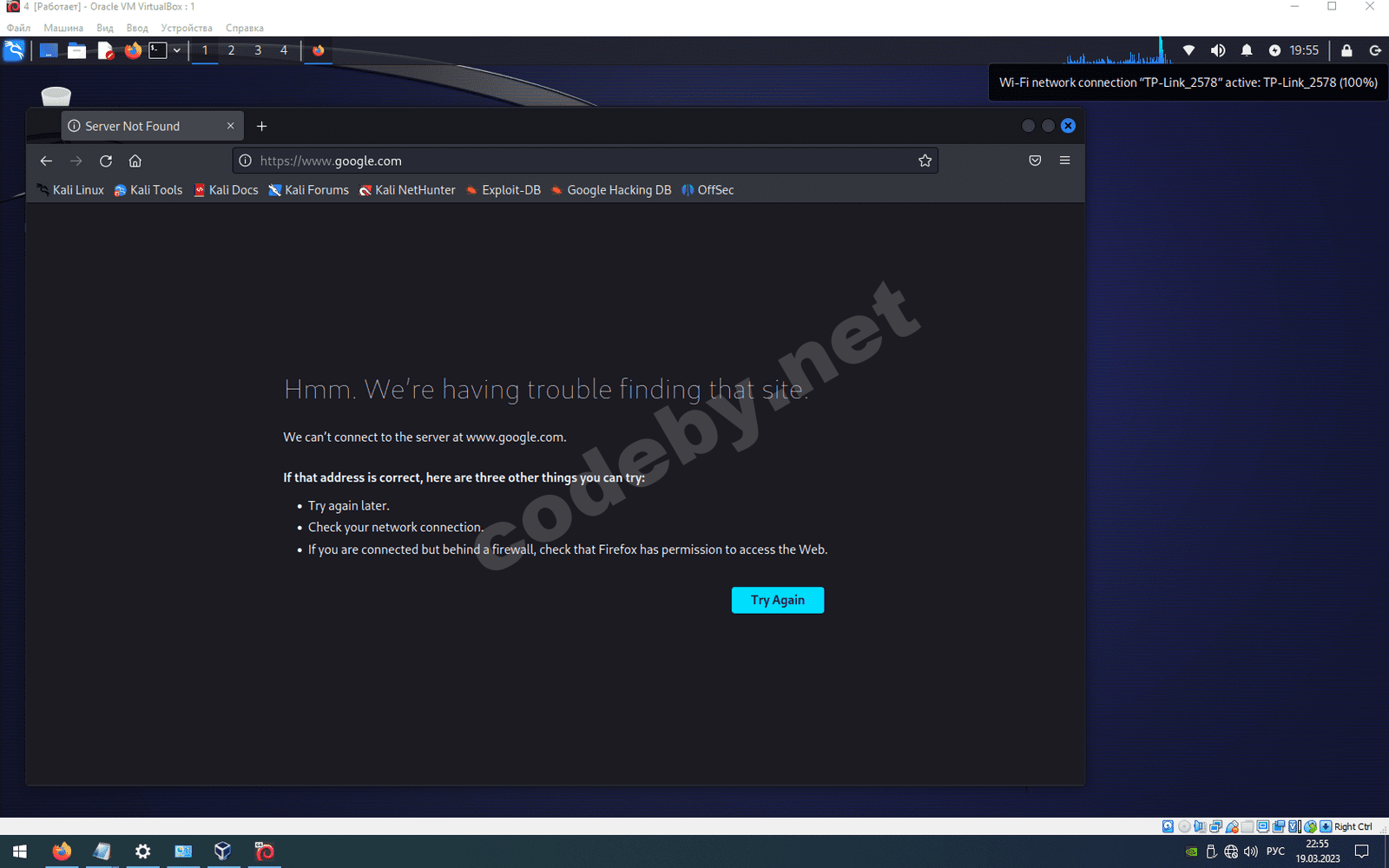Click the log out icon in Kali panel
Screen dimensions: 1389x868
pyautogui.click(x=1375, y=50)
